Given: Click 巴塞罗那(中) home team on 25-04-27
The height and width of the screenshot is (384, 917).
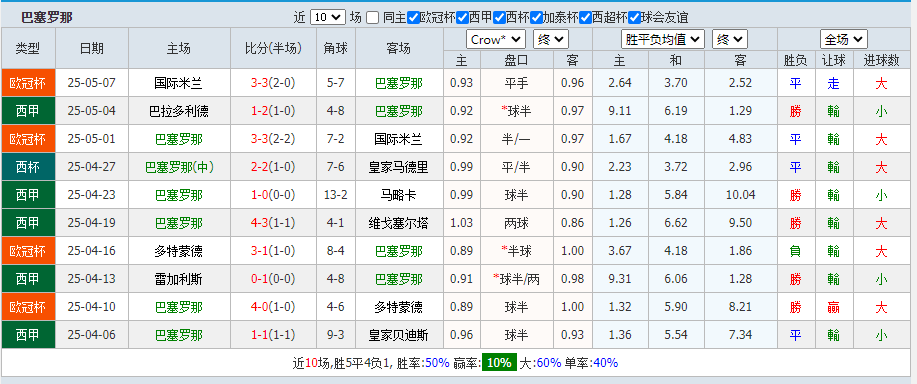Looking at the screenshot, I should [x=180, y=167].
